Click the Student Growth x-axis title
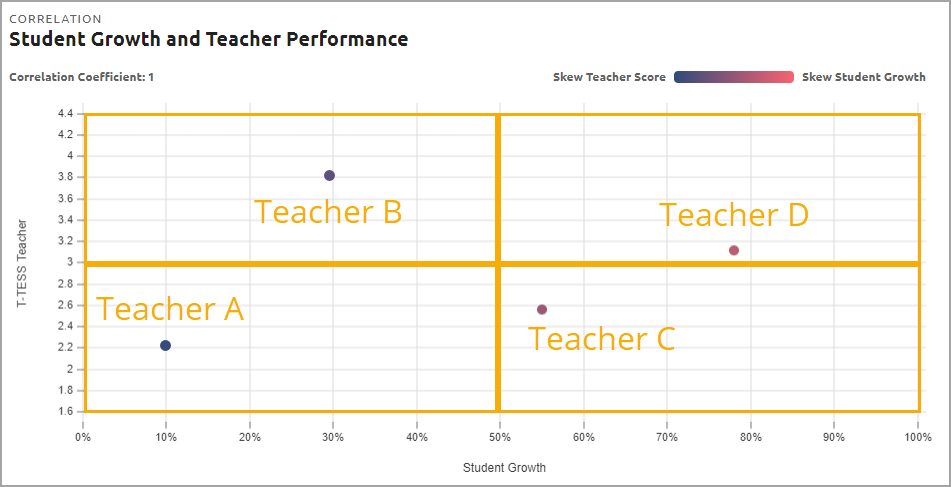 [x=504, y=468]
